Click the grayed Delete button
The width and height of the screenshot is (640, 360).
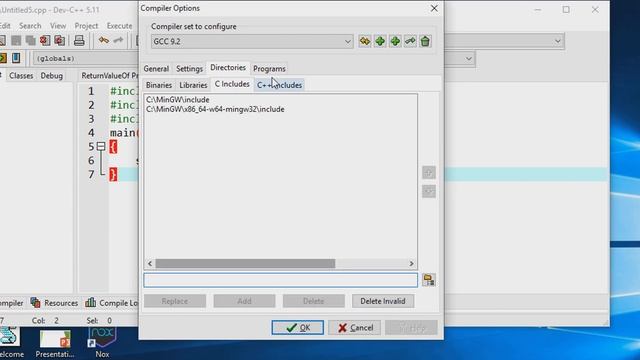[313, 301]
